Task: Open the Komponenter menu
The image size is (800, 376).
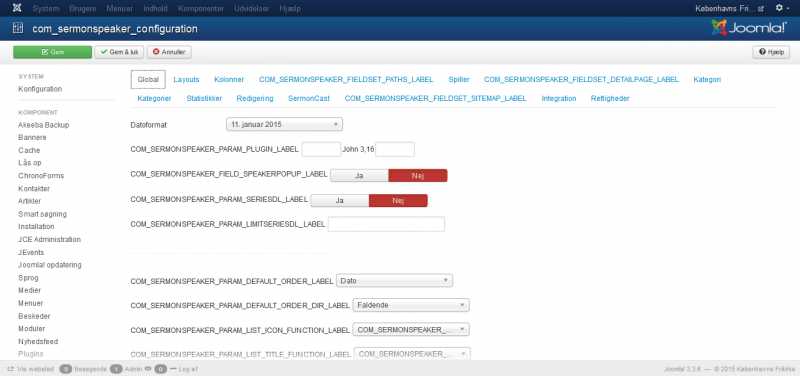Action: (x=201, y=9)
